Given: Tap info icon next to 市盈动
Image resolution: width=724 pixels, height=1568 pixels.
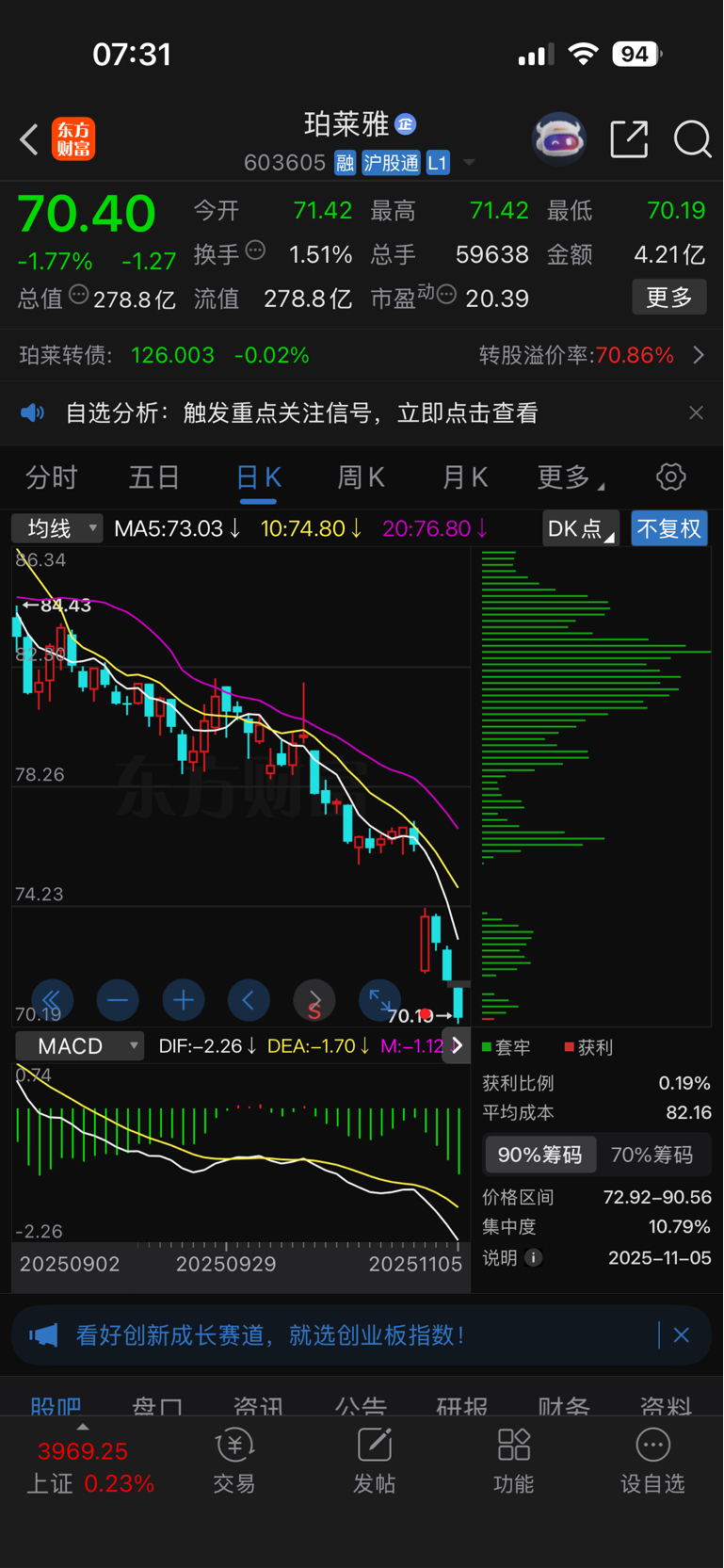Looking at the screenshot, I should point(447,295).
